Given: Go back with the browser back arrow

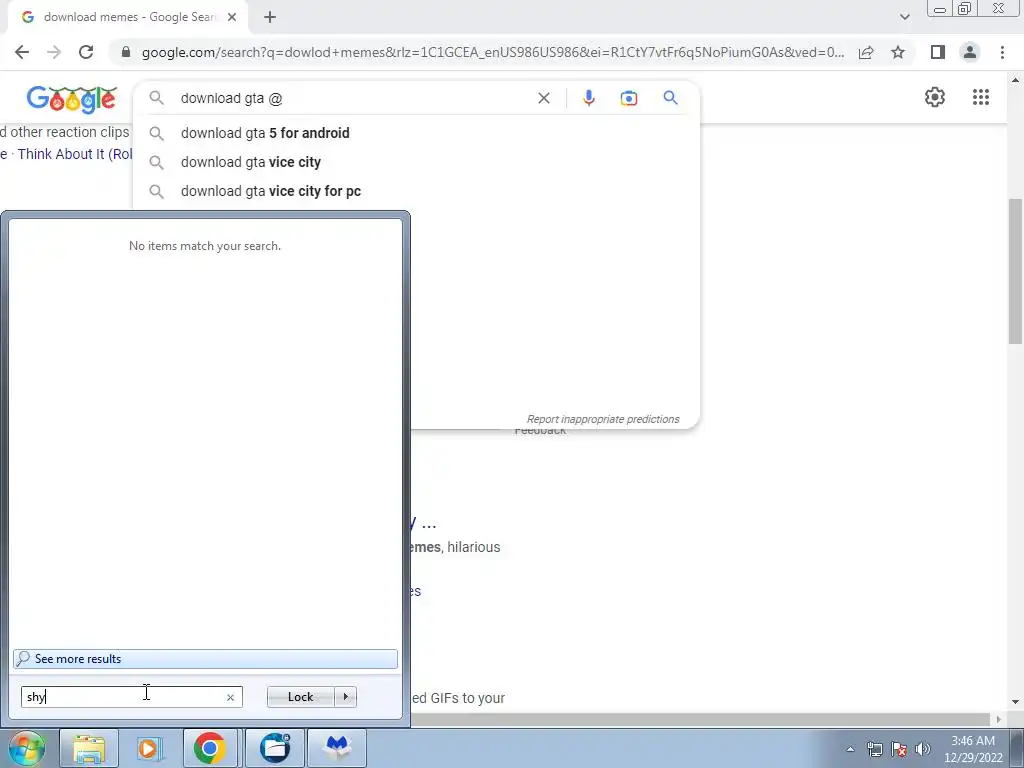Looking at the screenshot, I should click(x=22, y=52).
